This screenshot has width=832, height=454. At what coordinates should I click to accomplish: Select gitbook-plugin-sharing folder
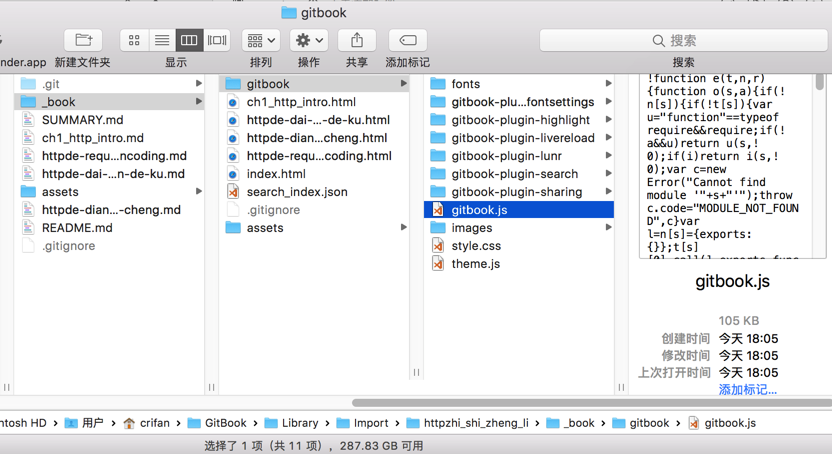coord(519,192)
